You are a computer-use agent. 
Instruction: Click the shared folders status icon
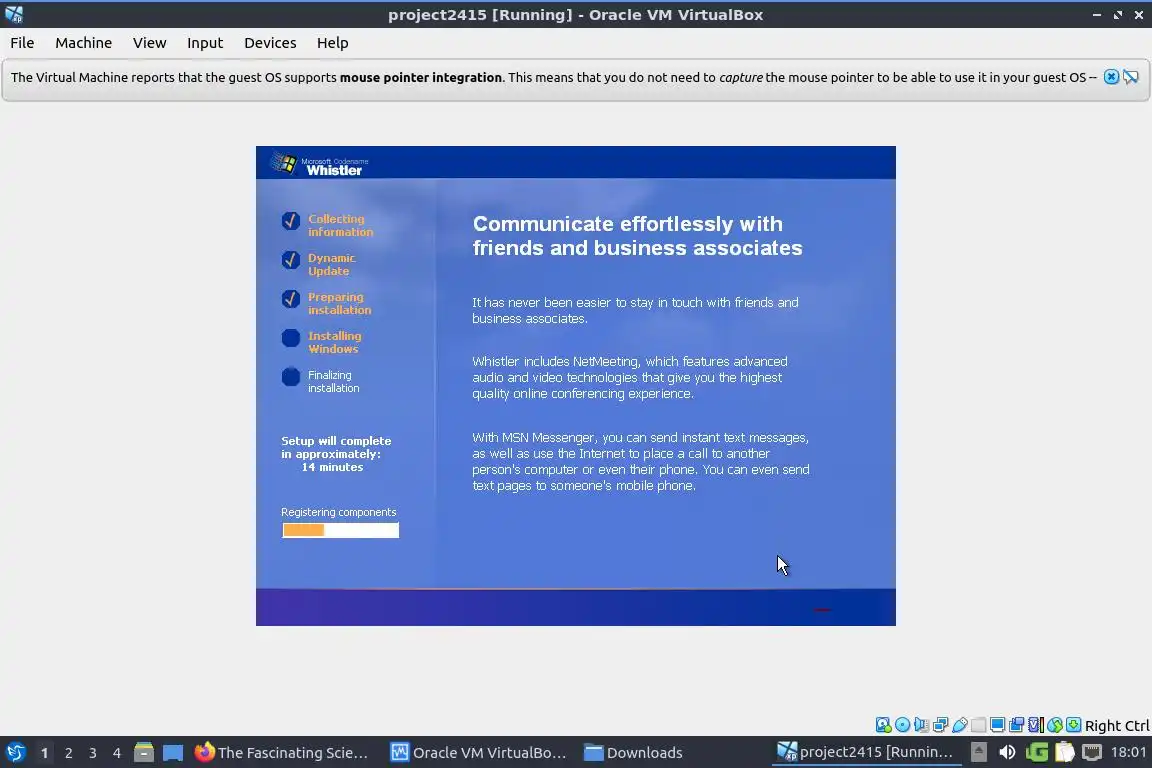[x=979, y=725]
